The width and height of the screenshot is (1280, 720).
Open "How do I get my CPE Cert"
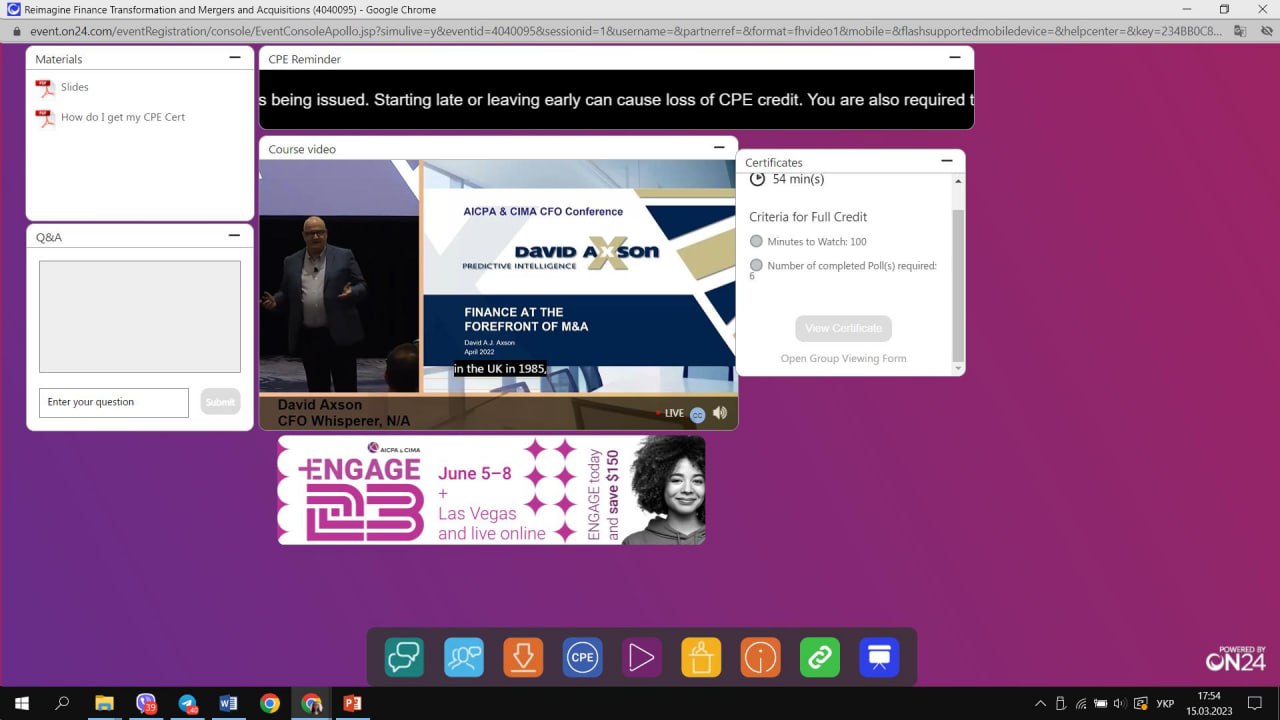pos(122,117)
